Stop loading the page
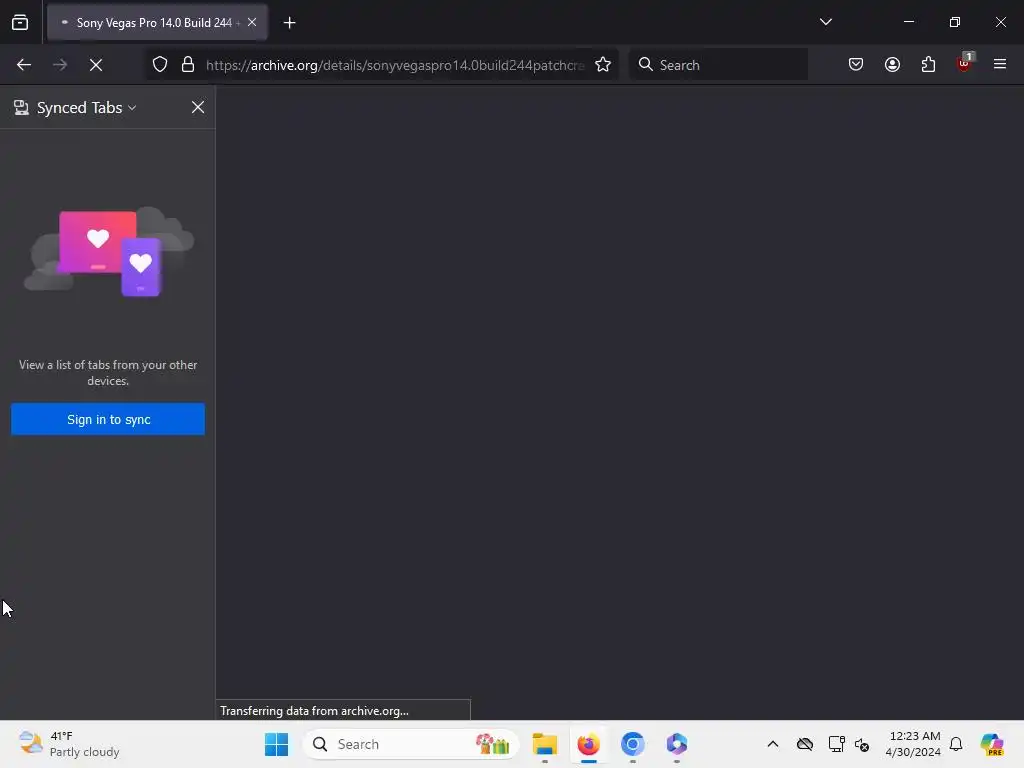1024x768 pixels. 96,65
